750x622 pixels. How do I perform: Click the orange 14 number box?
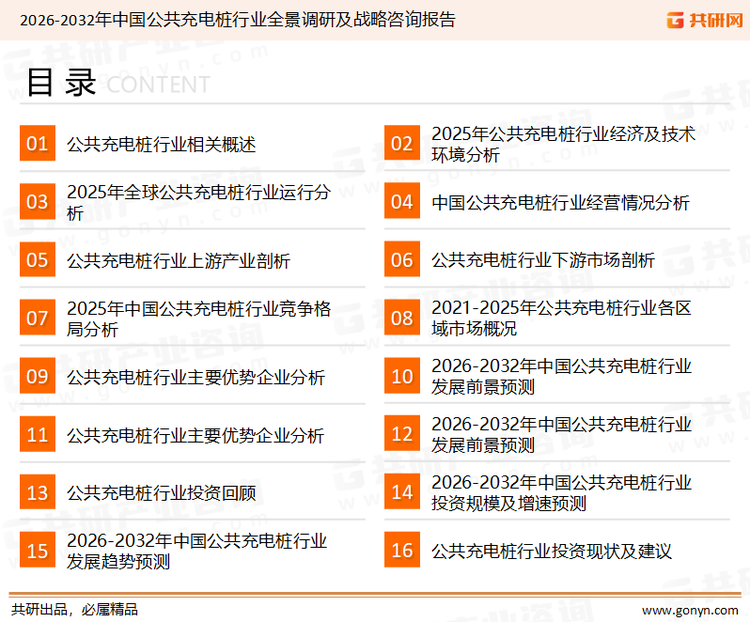402,492
